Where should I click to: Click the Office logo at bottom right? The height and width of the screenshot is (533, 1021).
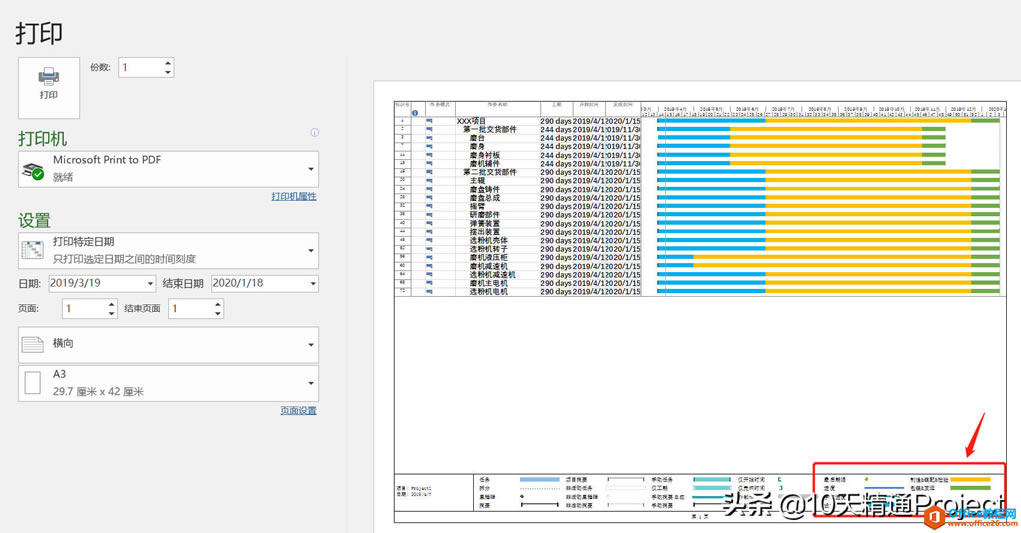pos(936,517)
